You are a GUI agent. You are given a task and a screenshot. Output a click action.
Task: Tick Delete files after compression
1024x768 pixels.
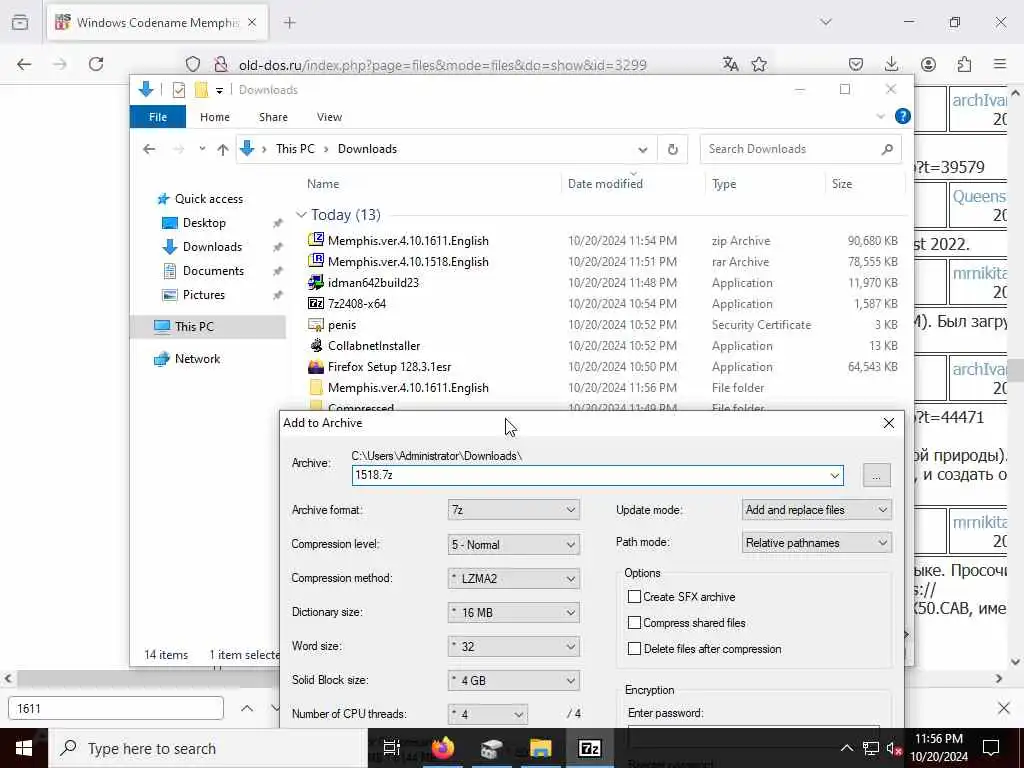(x=634, y=648)
